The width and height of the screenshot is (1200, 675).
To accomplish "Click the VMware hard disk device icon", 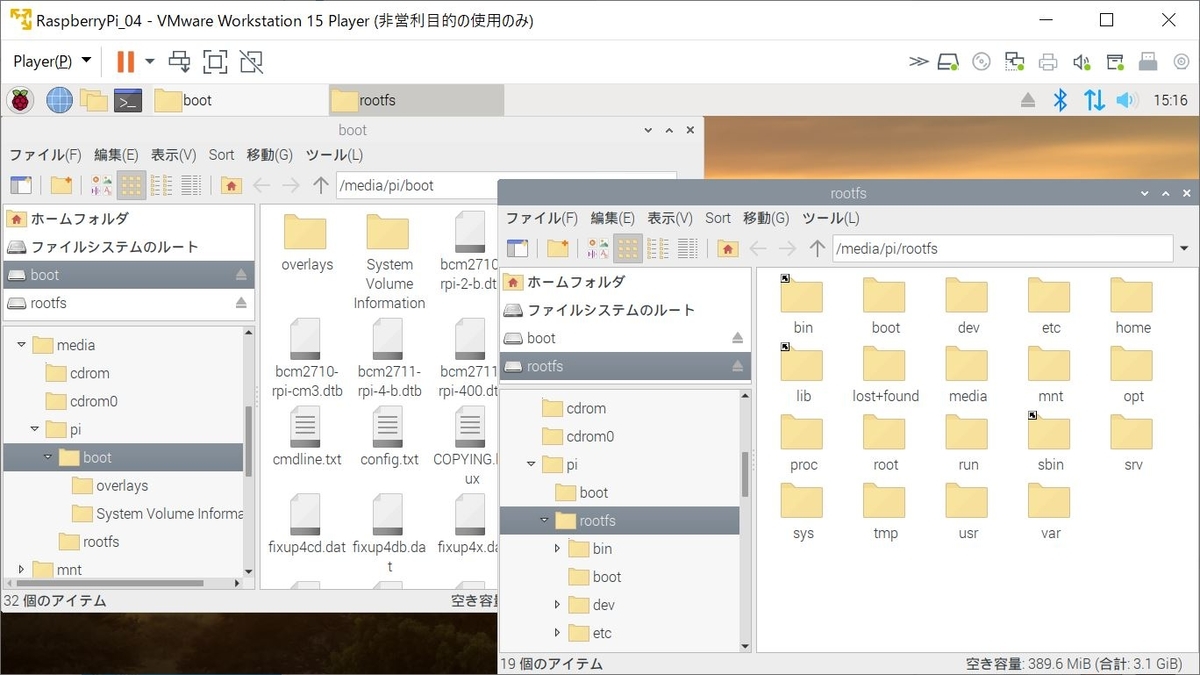I will [x=948, y=62].
